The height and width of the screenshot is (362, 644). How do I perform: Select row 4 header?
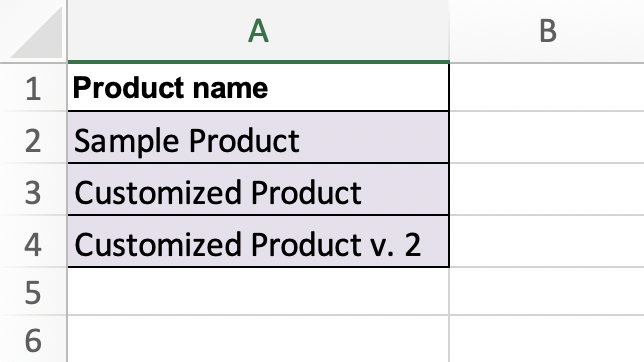33,241
